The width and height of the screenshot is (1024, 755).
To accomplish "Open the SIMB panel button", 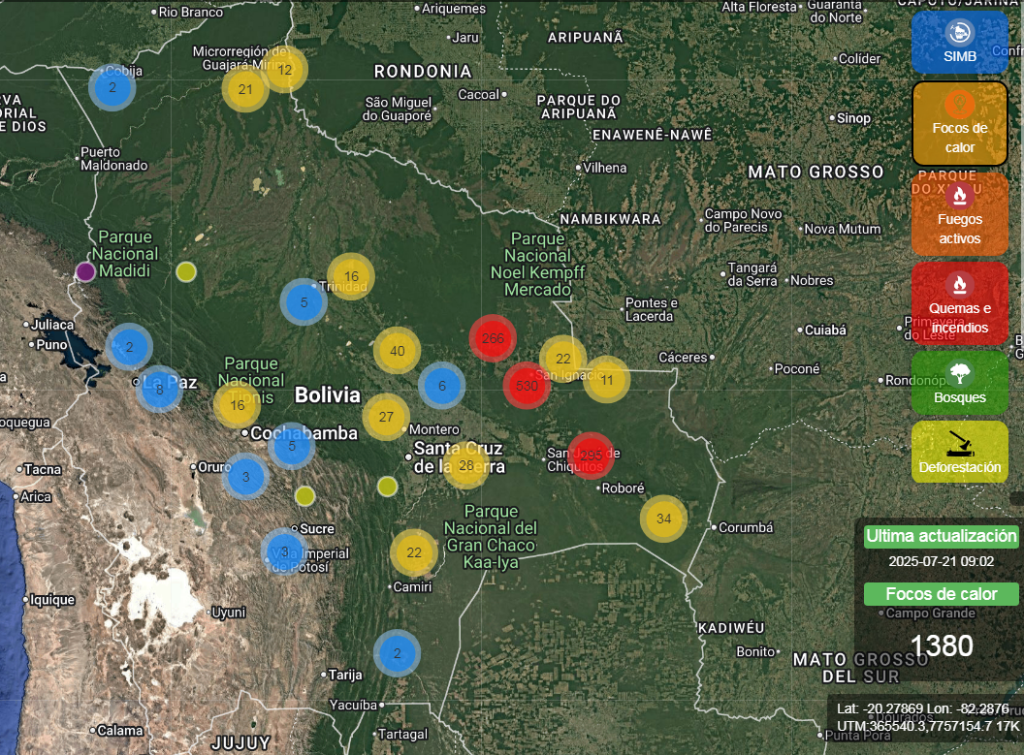I will tap(959, 42).
